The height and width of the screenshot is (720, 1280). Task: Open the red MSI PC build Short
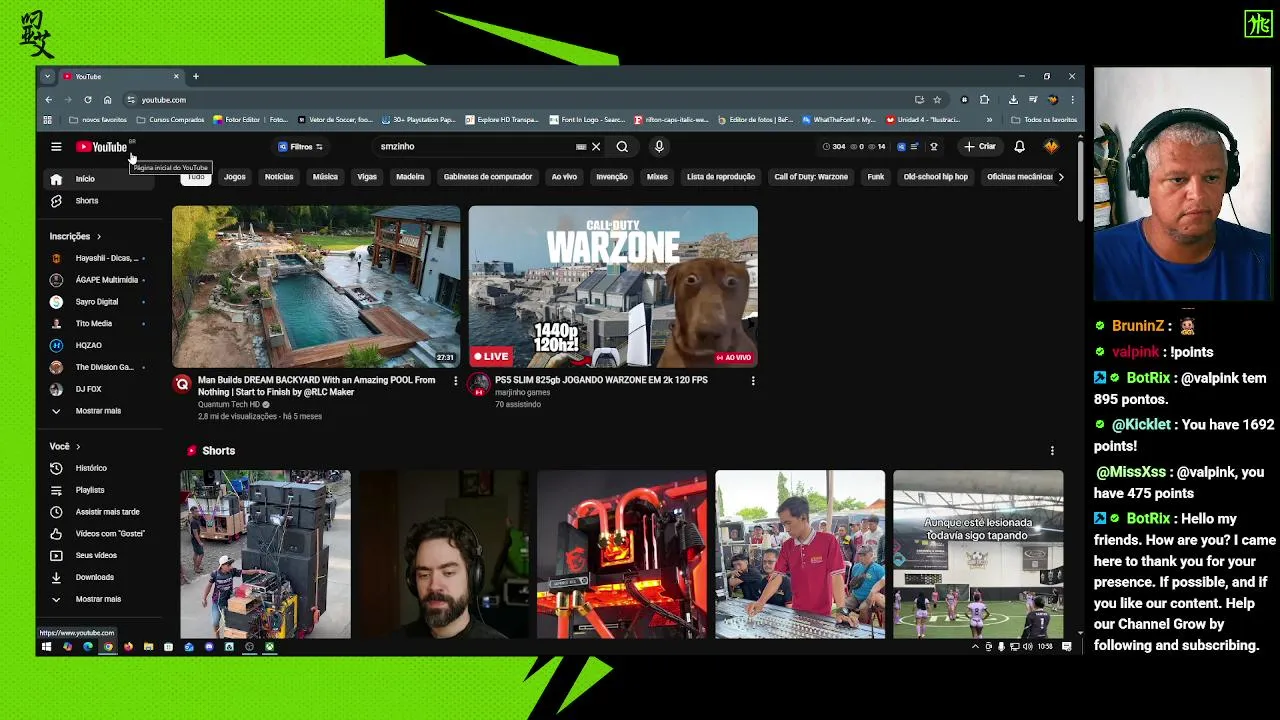point(621,554)
